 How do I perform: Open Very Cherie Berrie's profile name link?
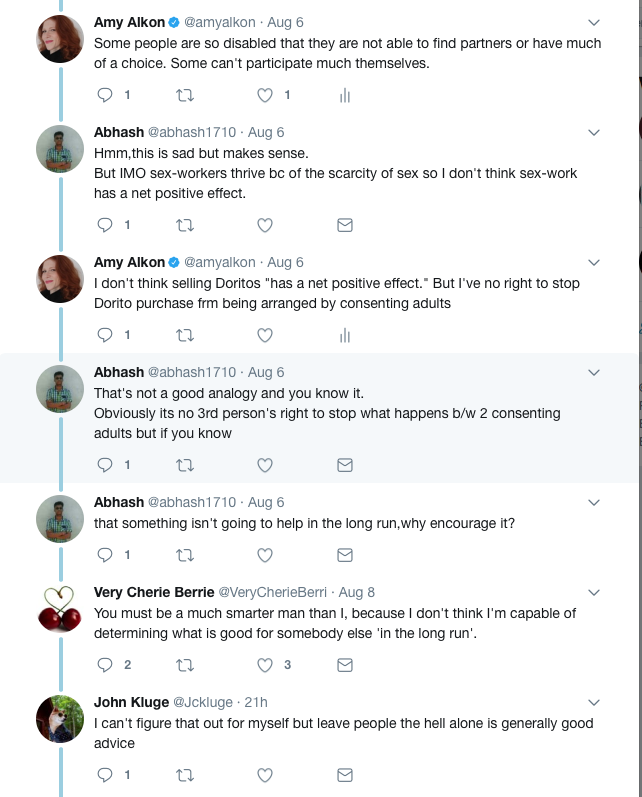(x=152, y=592)
